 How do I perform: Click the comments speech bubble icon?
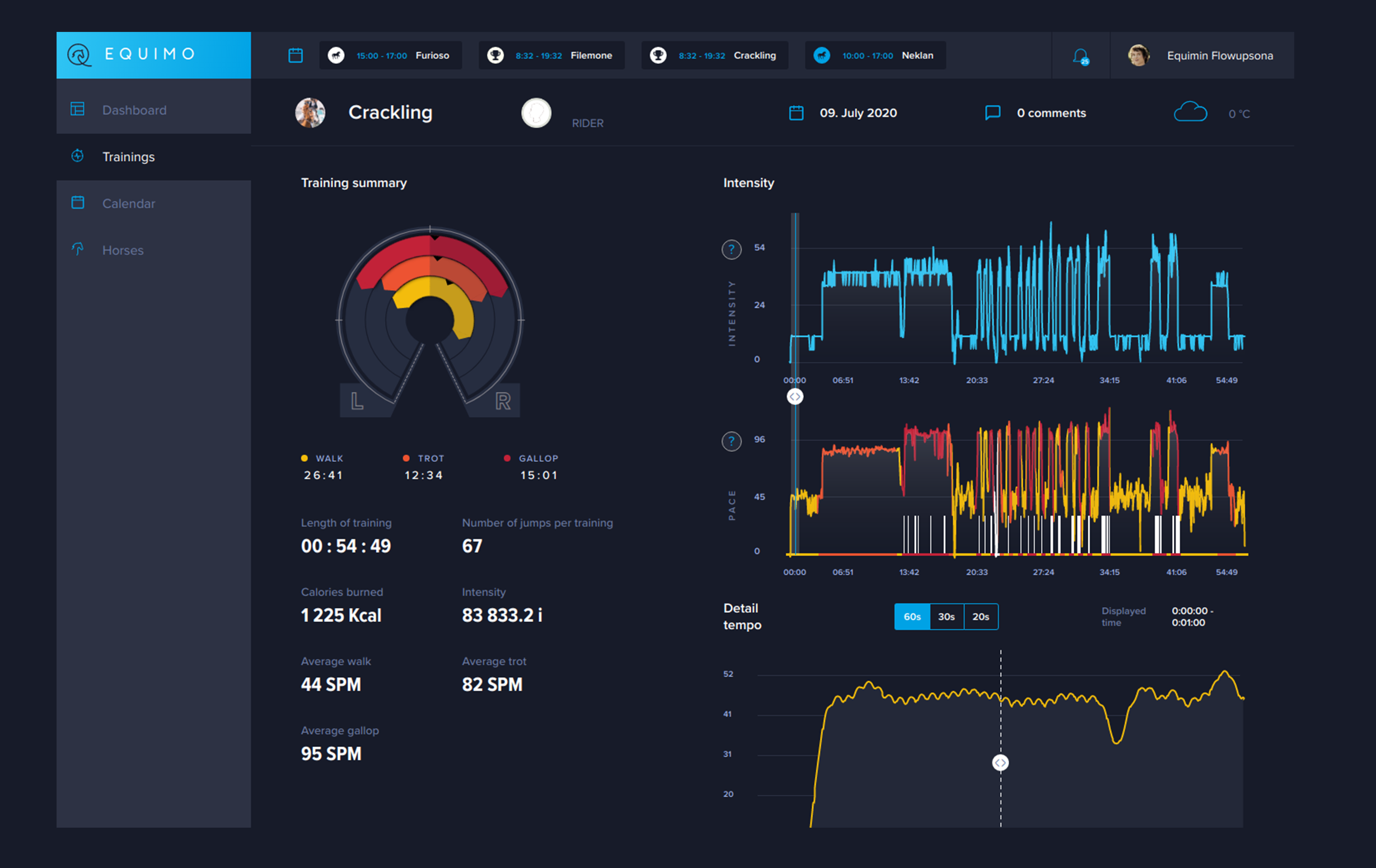[993, 112]
